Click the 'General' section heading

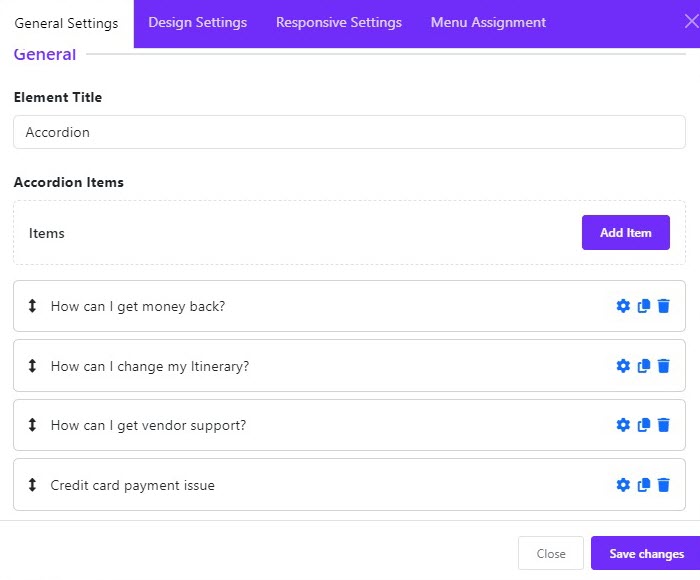coord(45,54)
